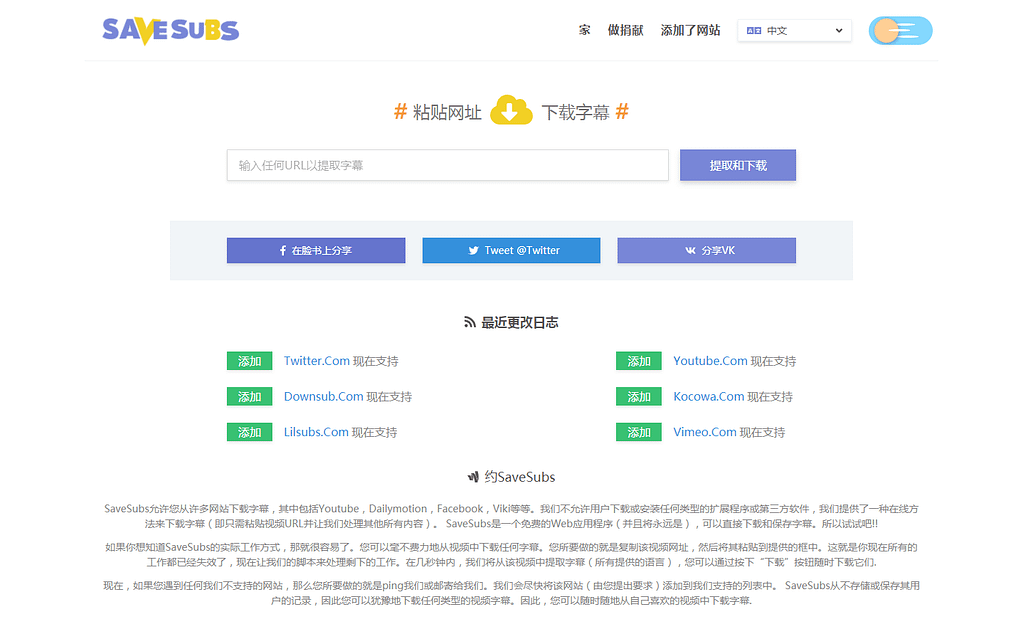Open the Lilsubs.Com link
1023x634 pixels.
tap(316, 432)
